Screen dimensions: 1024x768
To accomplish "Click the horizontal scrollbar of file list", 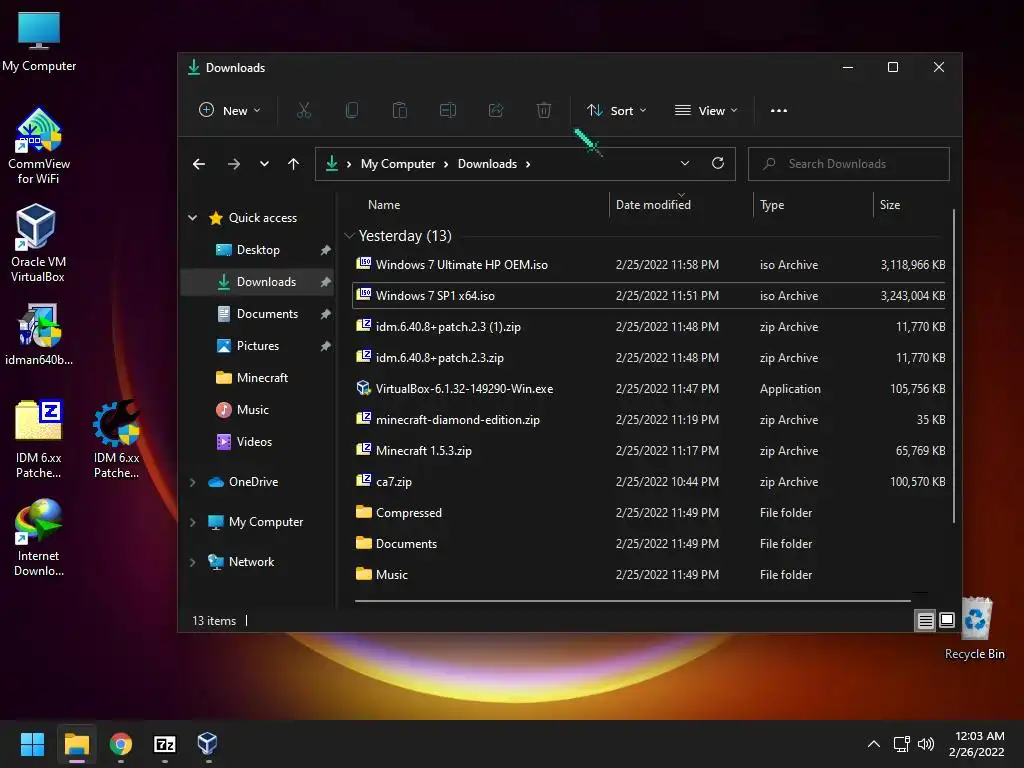I will [x=633, y=600].
